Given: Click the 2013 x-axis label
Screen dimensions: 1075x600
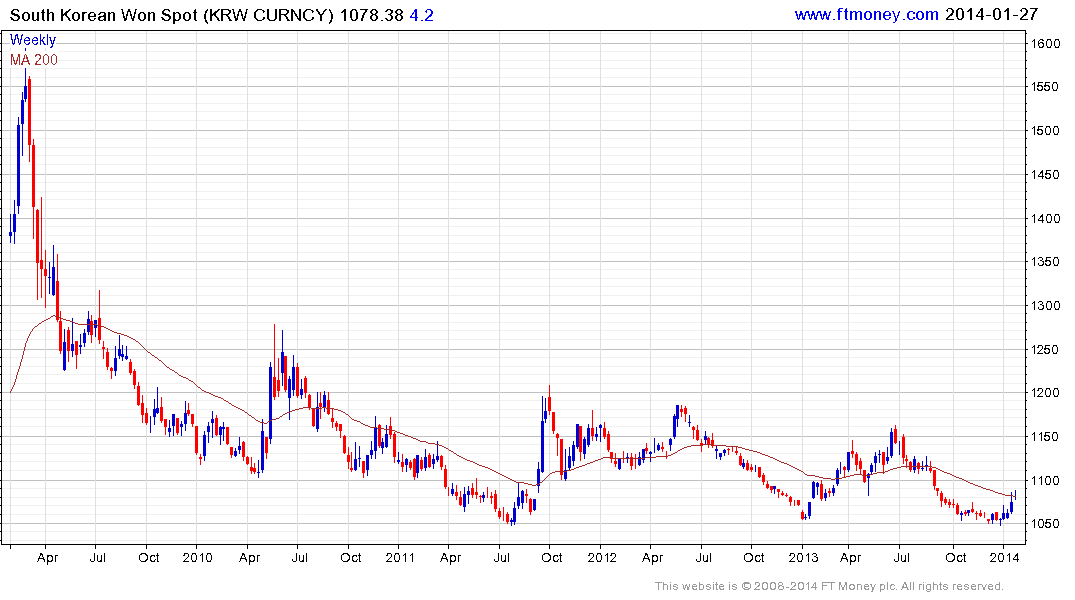Looking at the screenshot, I should click(x=803, y=557).
